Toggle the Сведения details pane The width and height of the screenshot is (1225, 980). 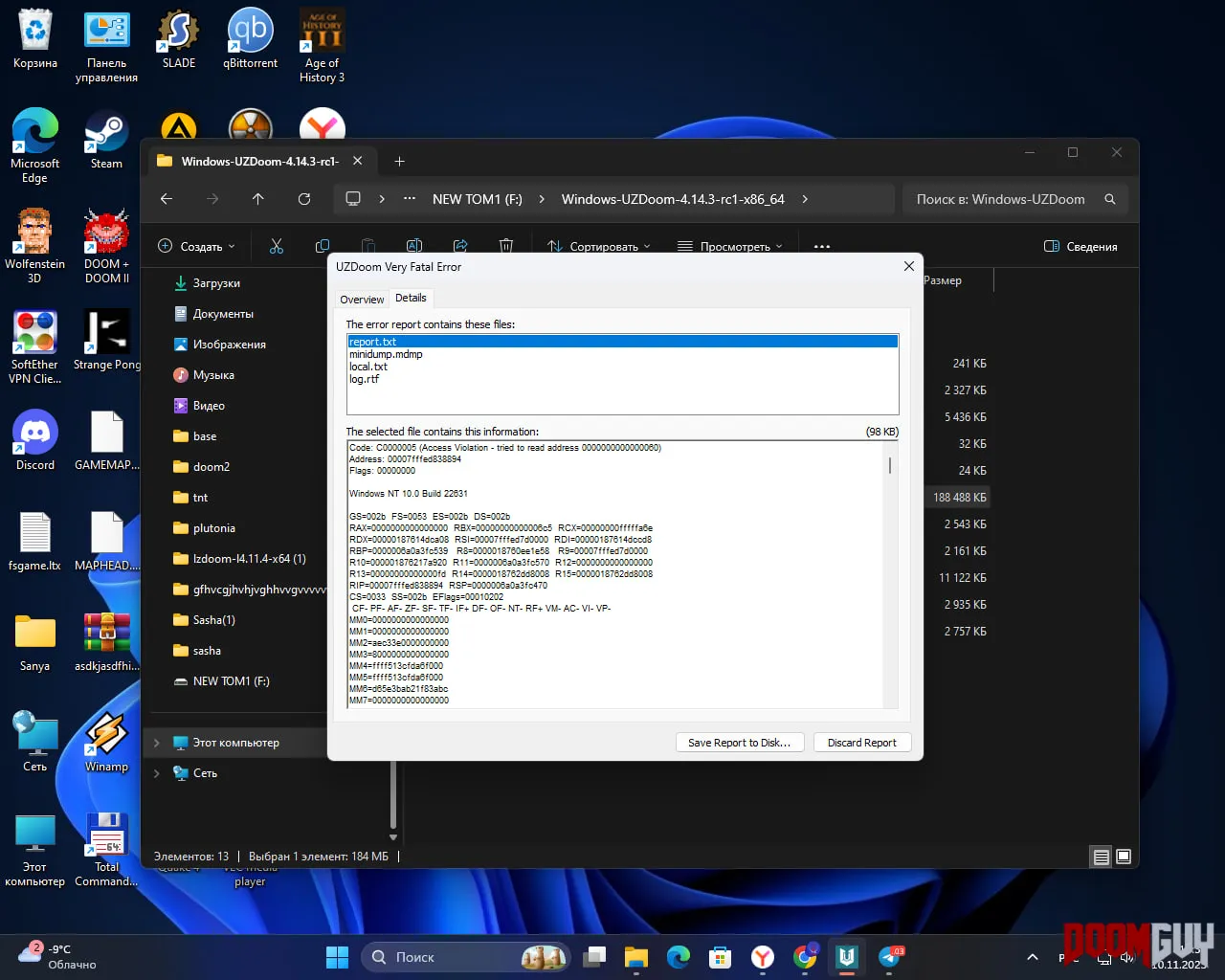[1080, 246]
